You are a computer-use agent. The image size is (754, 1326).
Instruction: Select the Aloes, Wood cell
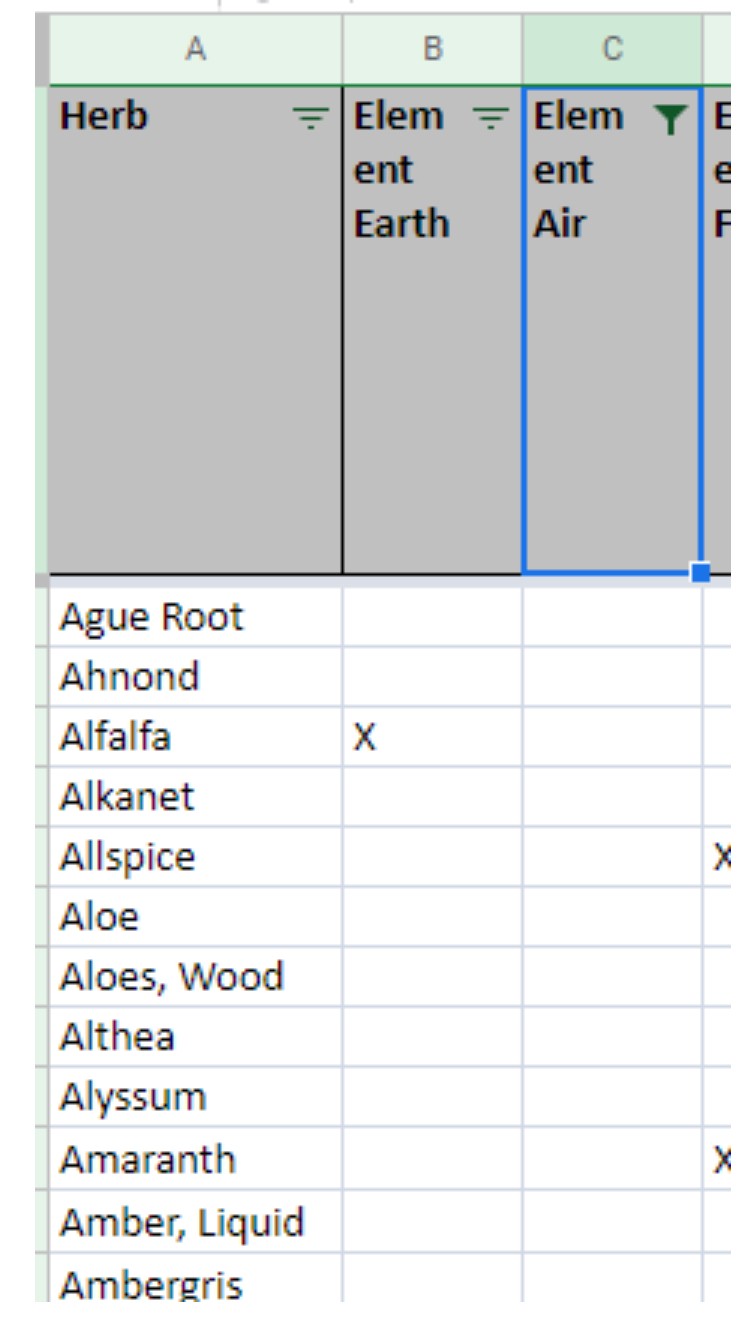tap(196, 977)
